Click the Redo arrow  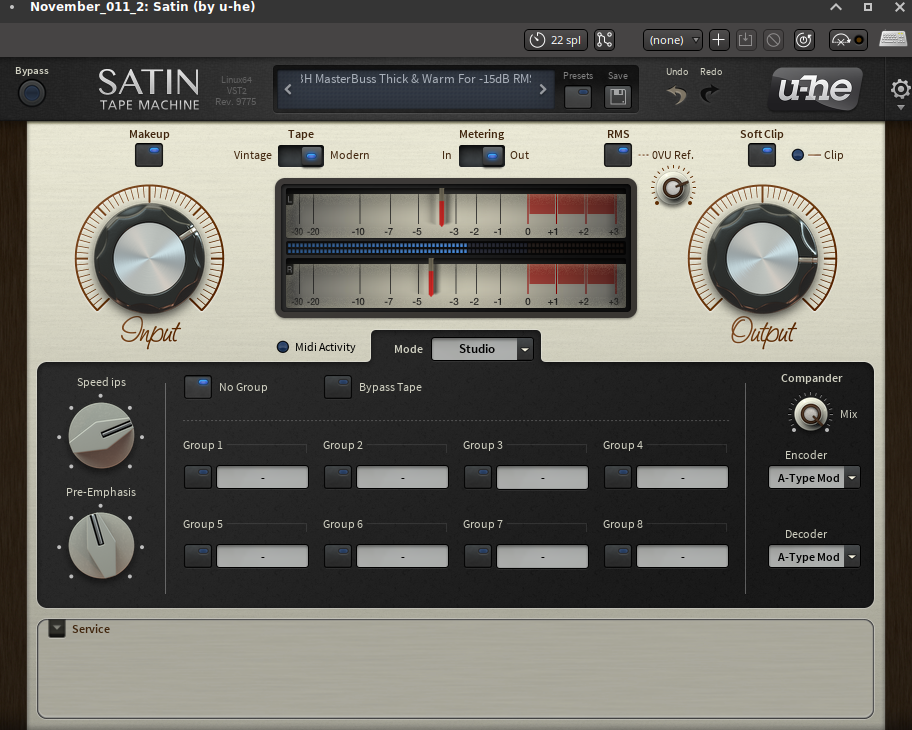710,93
